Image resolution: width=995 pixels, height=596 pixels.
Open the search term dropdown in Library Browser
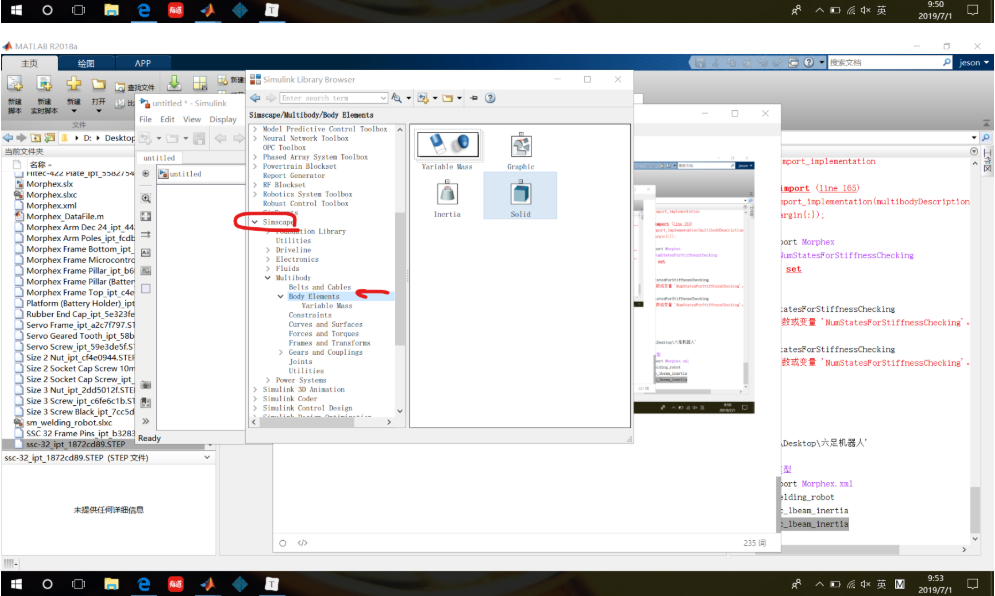[383, 98]
